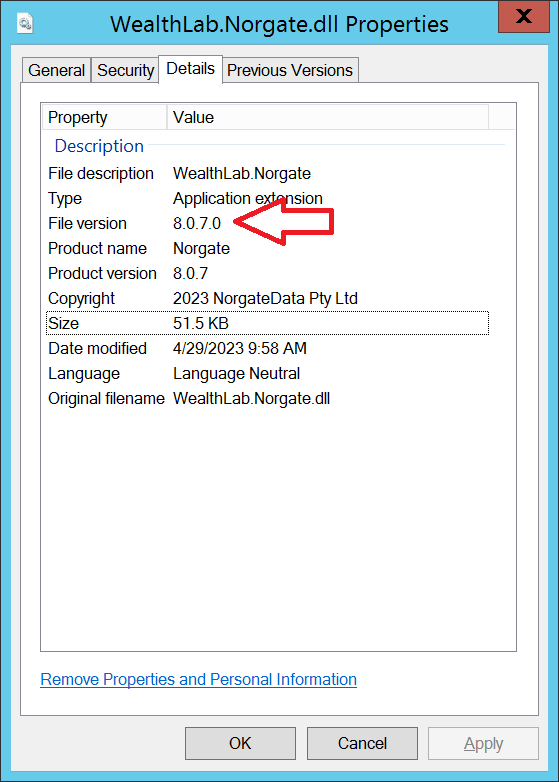Select the File version property label
The image size is (559, 782).
(x=87, y=223)
